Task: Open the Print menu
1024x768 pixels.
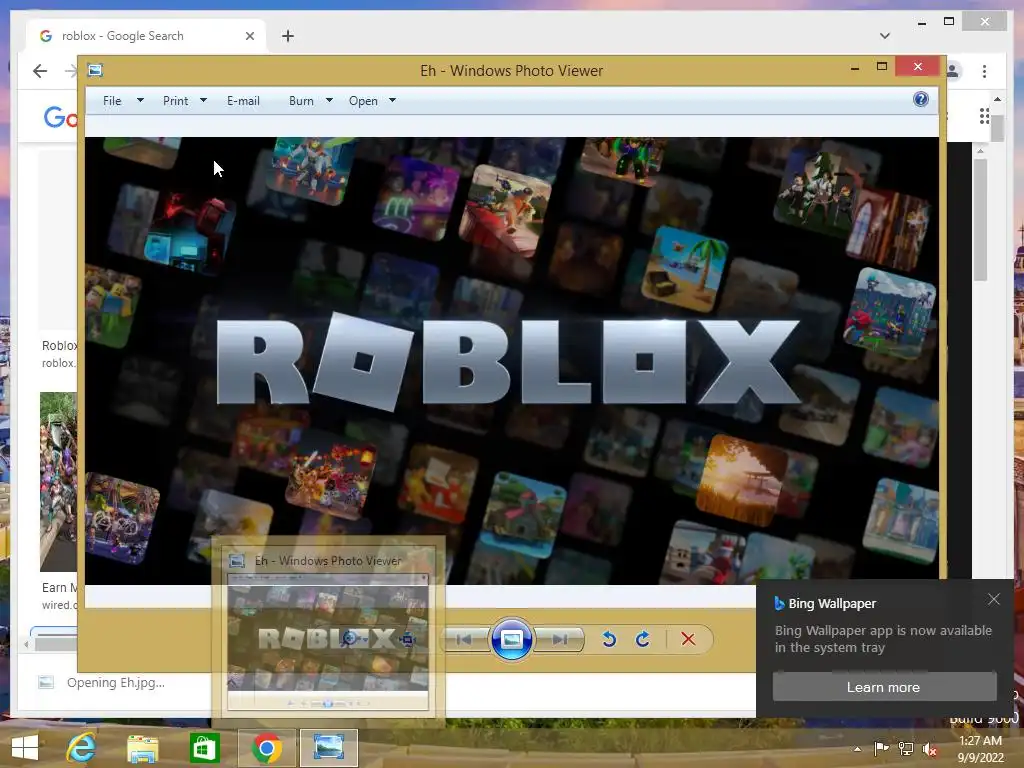Action: pyautogui.click(x=175, y=101)
